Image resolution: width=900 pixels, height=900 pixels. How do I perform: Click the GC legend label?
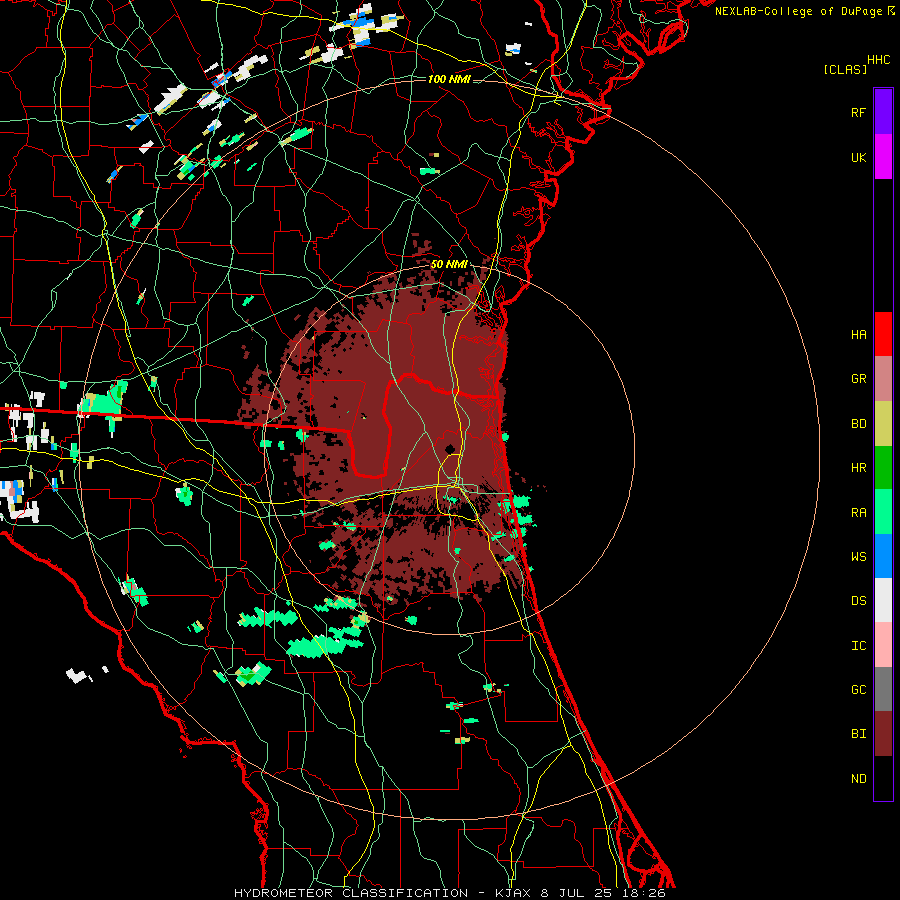coord(859,690)
